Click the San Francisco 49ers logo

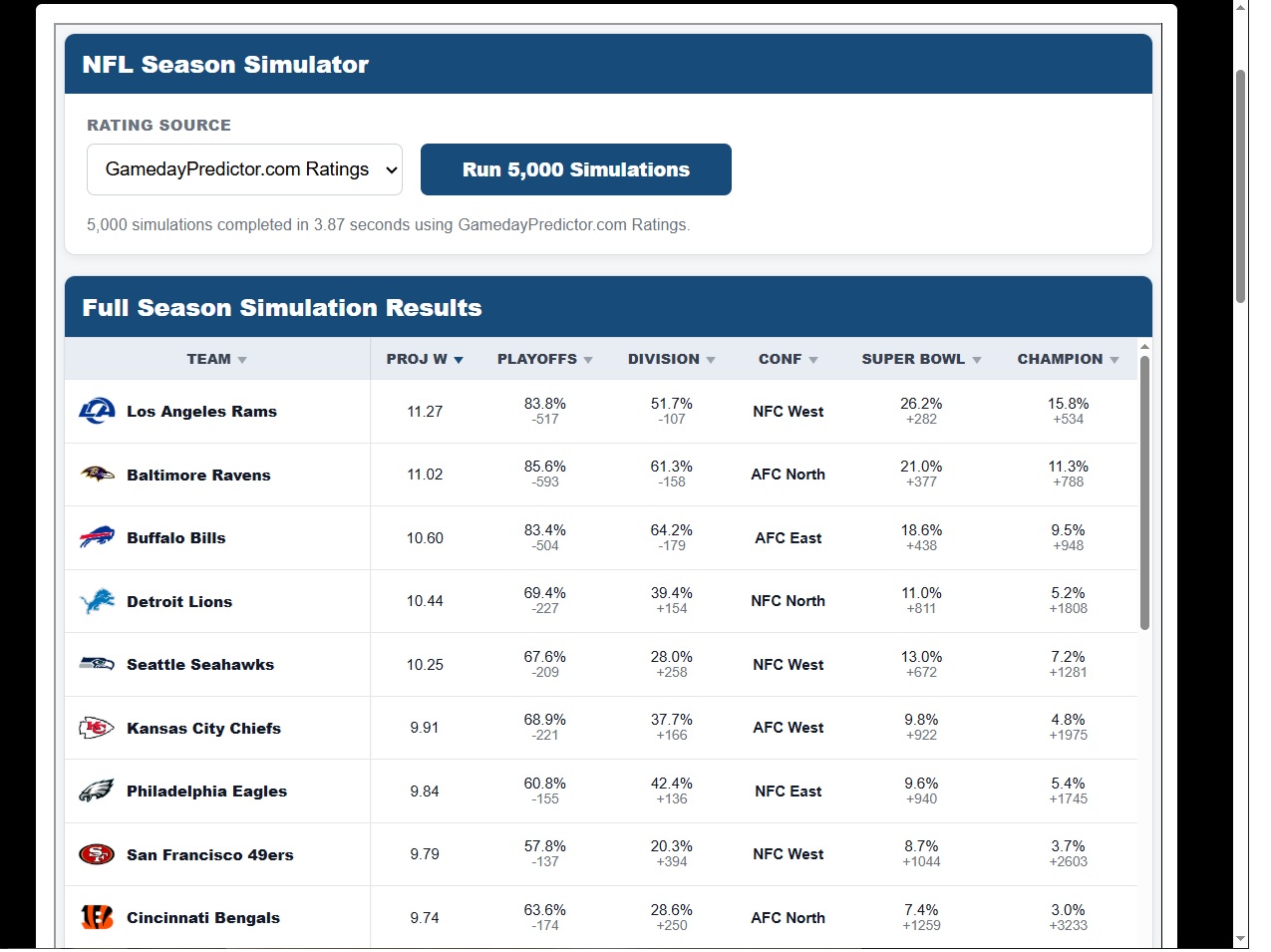coord(97,854)
